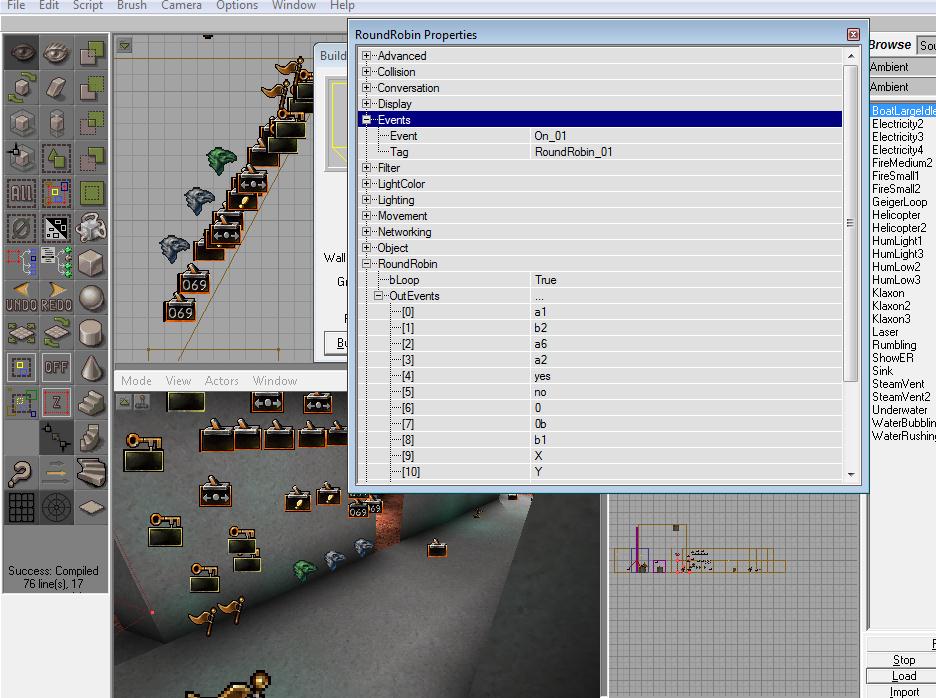Screen dimensions: 936x698
Task: Collapse the Events property category
Action: [367, 120]
